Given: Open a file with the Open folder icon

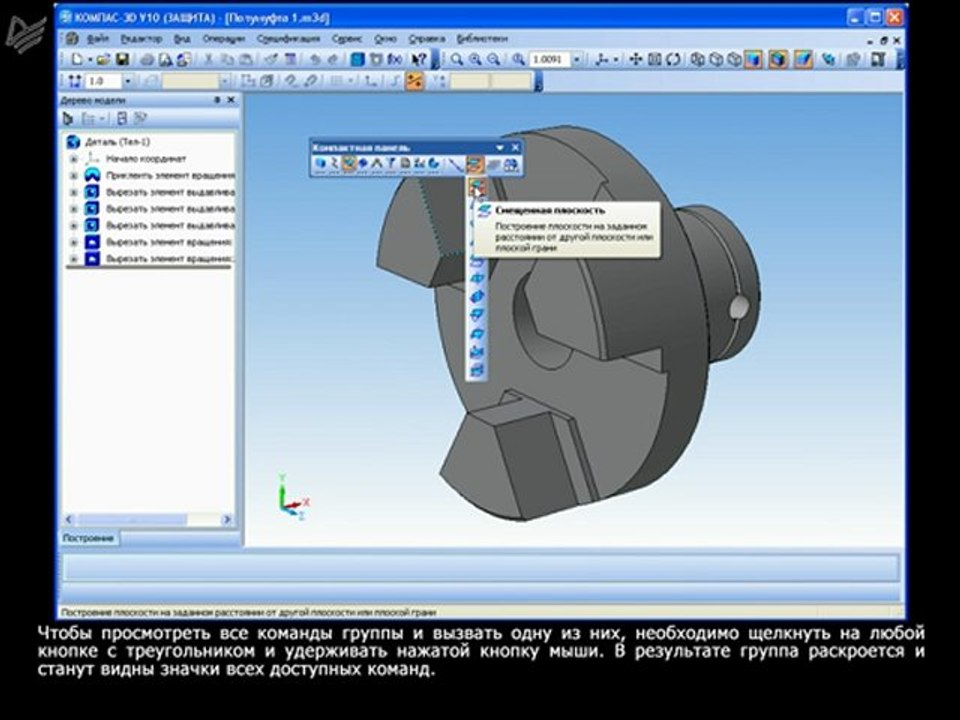Looking at the screenshot, I should pyautogui.click(x=103, y=59).
